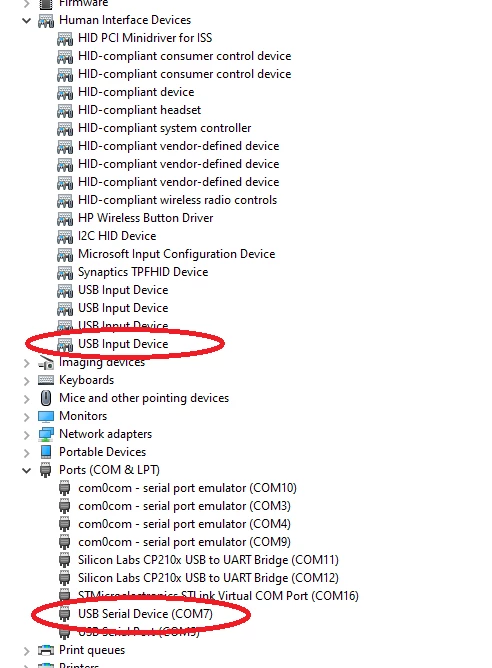Select HP Wireless Button Driver
The width and height of the screenshot is (492, 668).
click(x=146, y=218)
